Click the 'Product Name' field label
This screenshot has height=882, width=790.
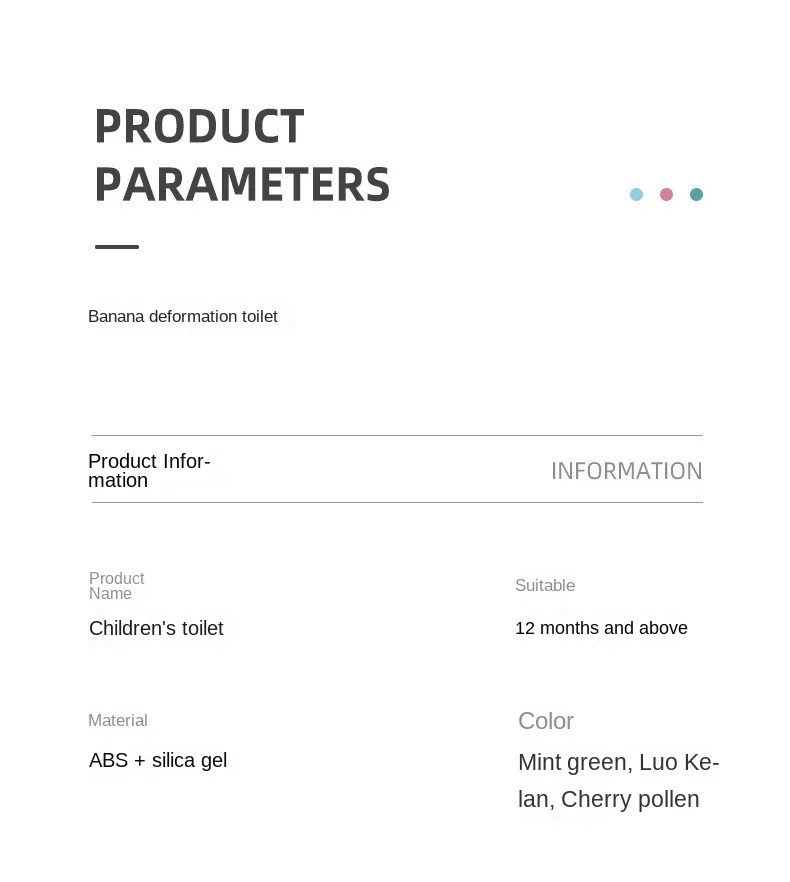(116, 586)
